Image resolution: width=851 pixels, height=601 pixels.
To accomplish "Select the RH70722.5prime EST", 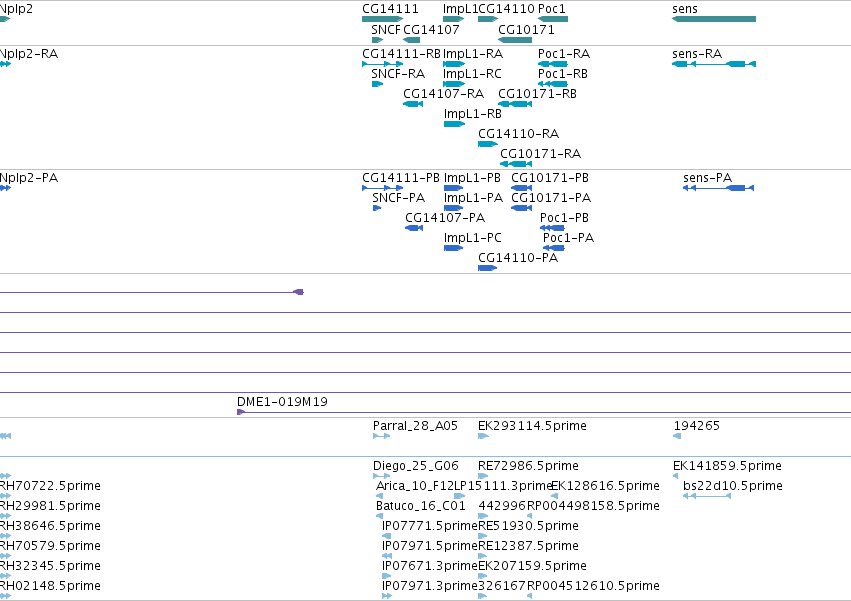I will pos(5,496).
